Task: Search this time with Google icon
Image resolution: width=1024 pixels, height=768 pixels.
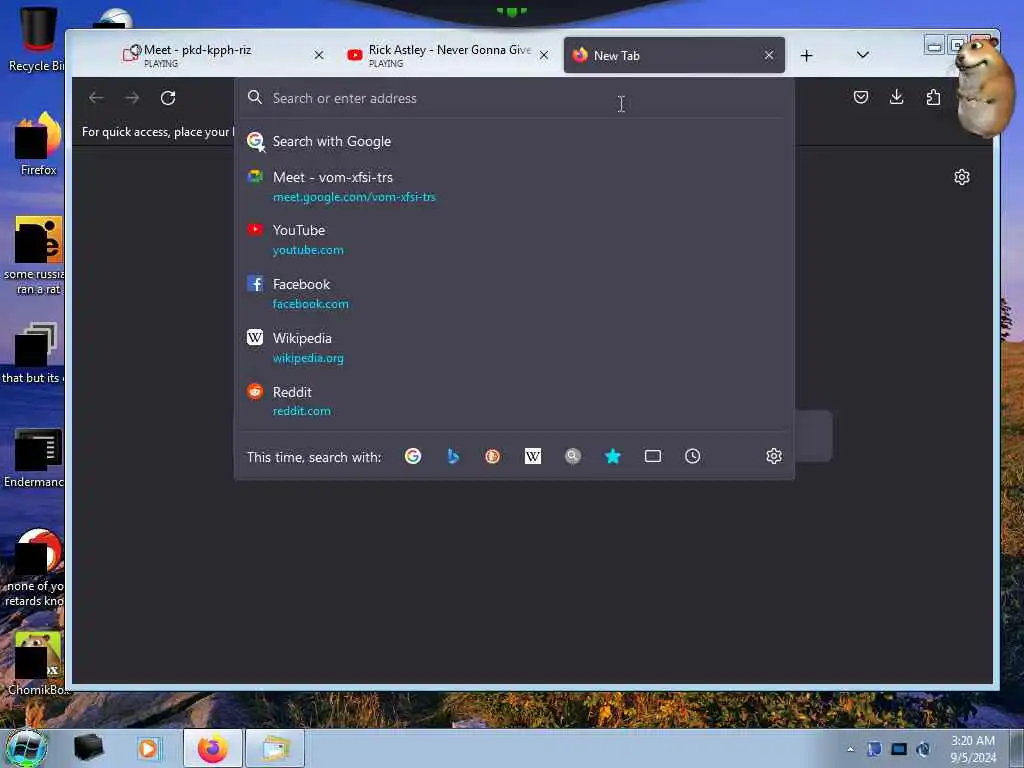Action: (x=413, y=456)
